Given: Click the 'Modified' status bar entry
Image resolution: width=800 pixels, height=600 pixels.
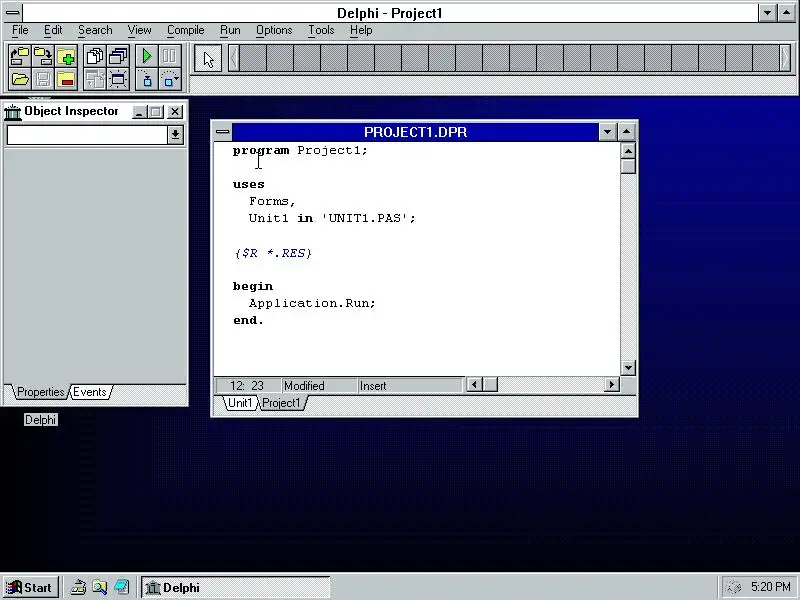Looking at the screenshot, I should pos(319,386).
